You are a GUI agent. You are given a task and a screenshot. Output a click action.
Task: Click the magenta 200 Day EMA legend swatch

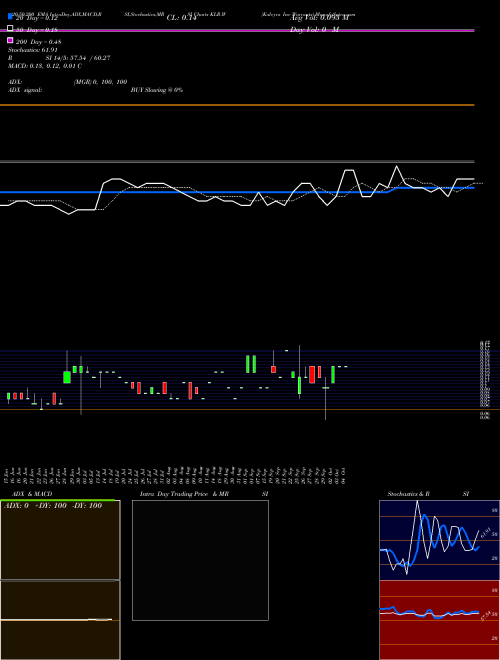click(x=10, y=40)
